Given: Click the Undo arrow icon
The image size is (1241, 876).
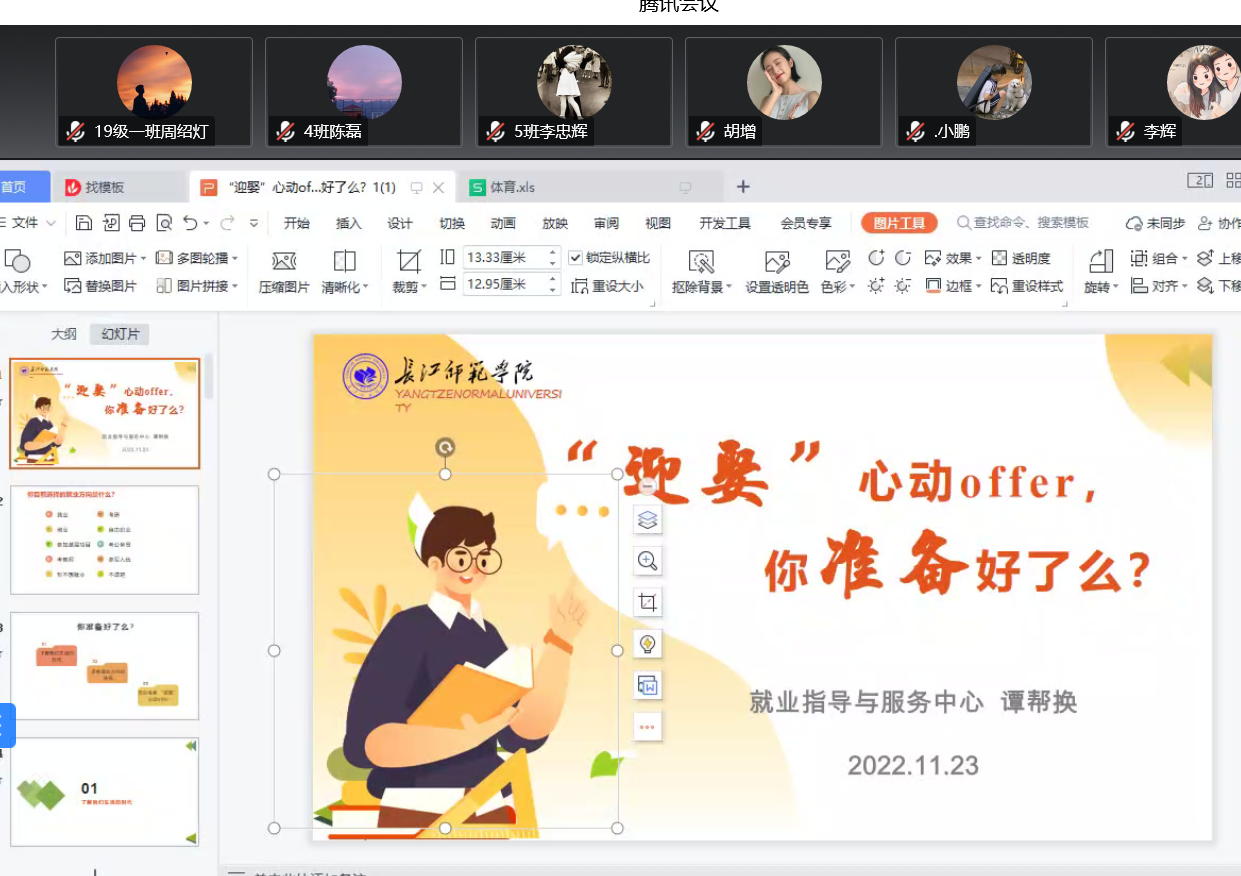Looking at the screenshot, I should (x=190, y=223).
